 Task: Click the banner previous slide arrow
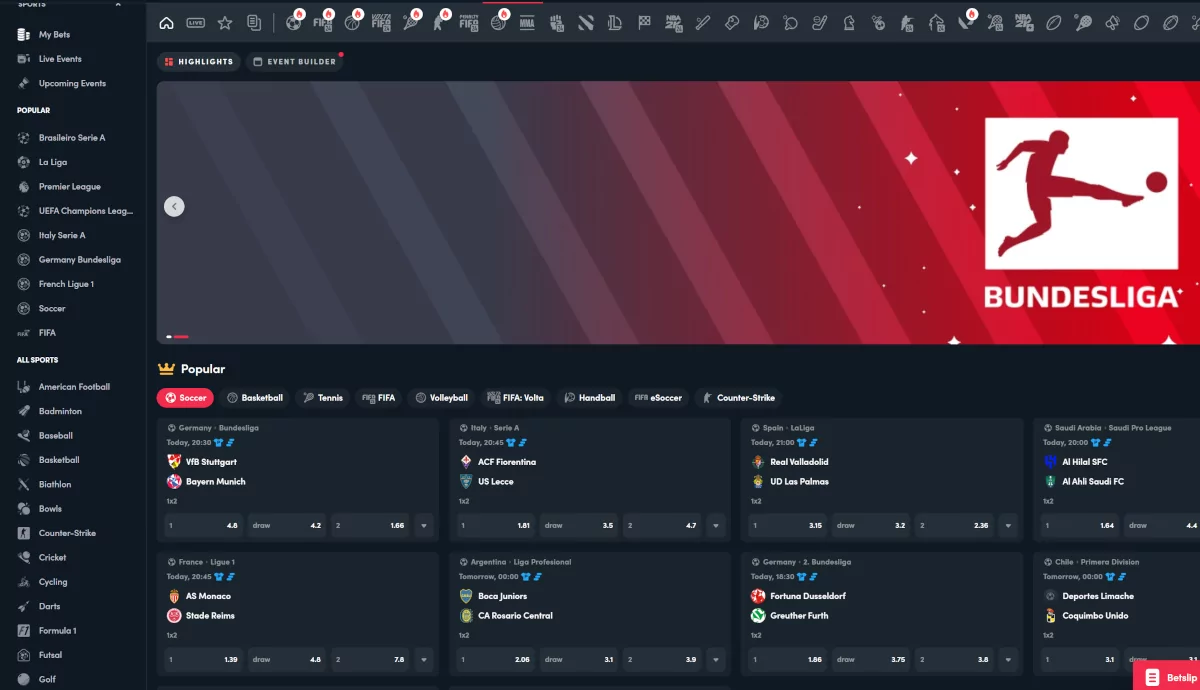174,207
